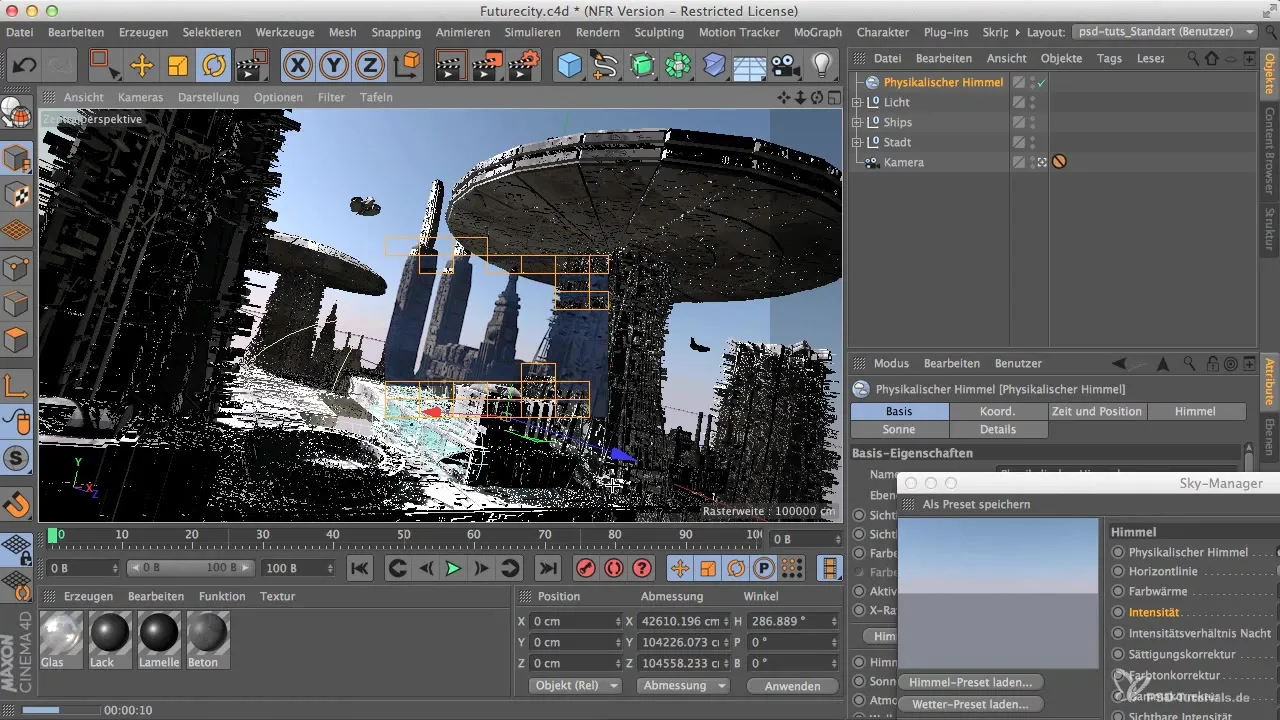Click the Beton material thumbnail
This screenshot has width=1280, height=720.
coord(208,633)
